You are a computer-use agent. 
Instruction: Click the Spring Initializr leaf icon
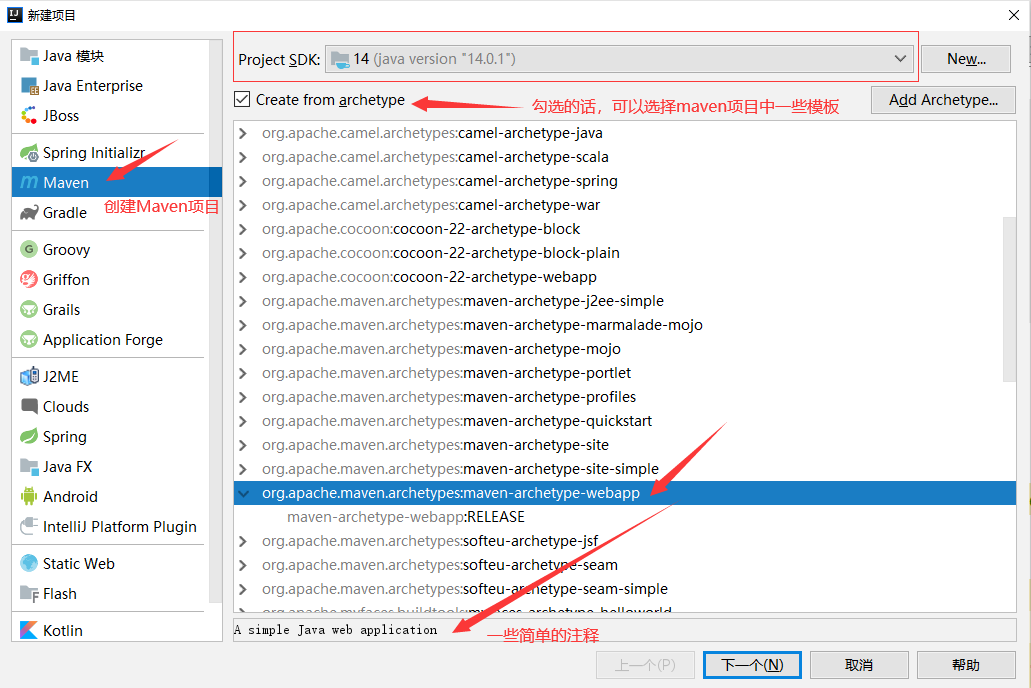click(x=29, y=153)
